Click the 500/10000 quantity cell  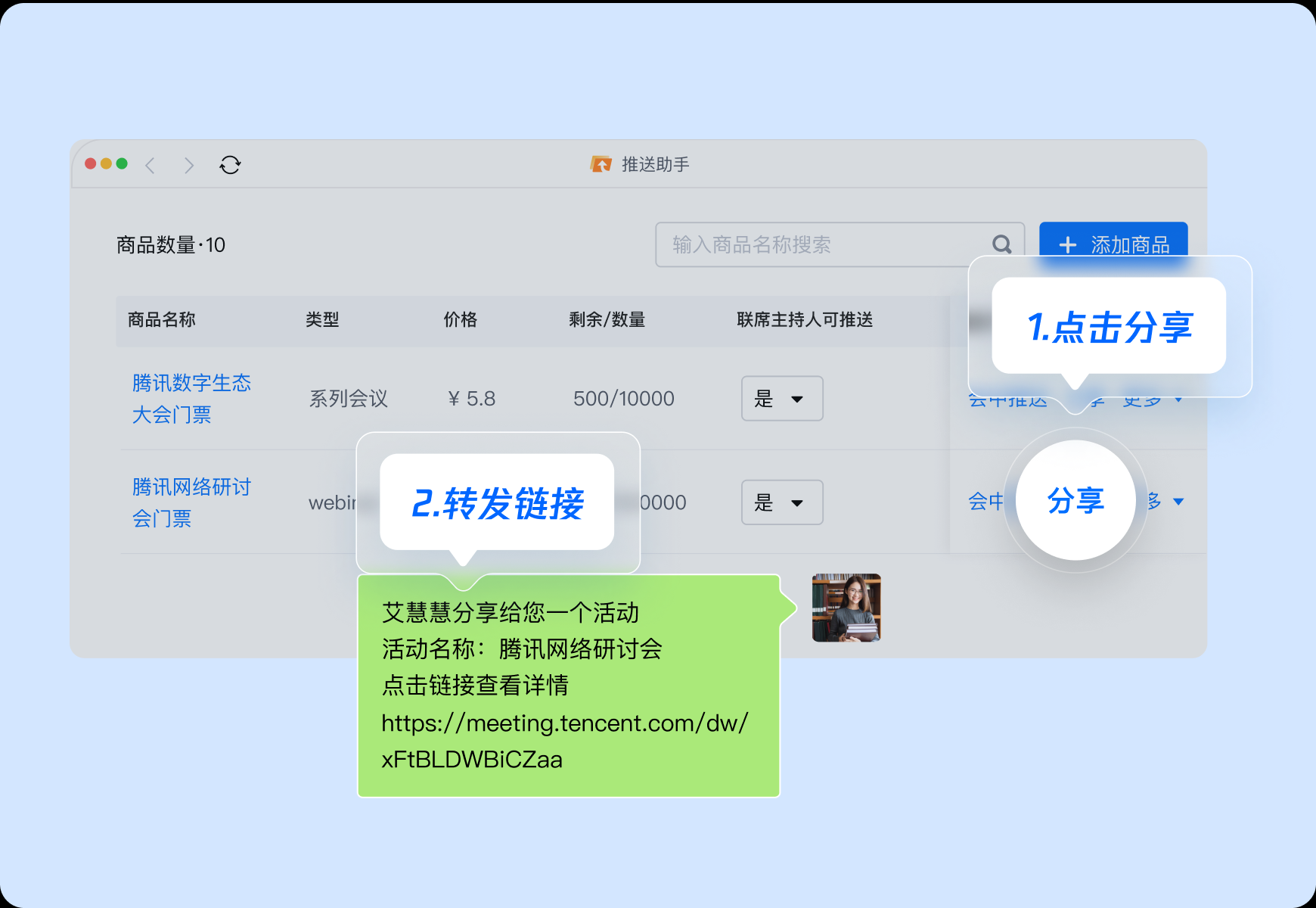tap(624, 399)
